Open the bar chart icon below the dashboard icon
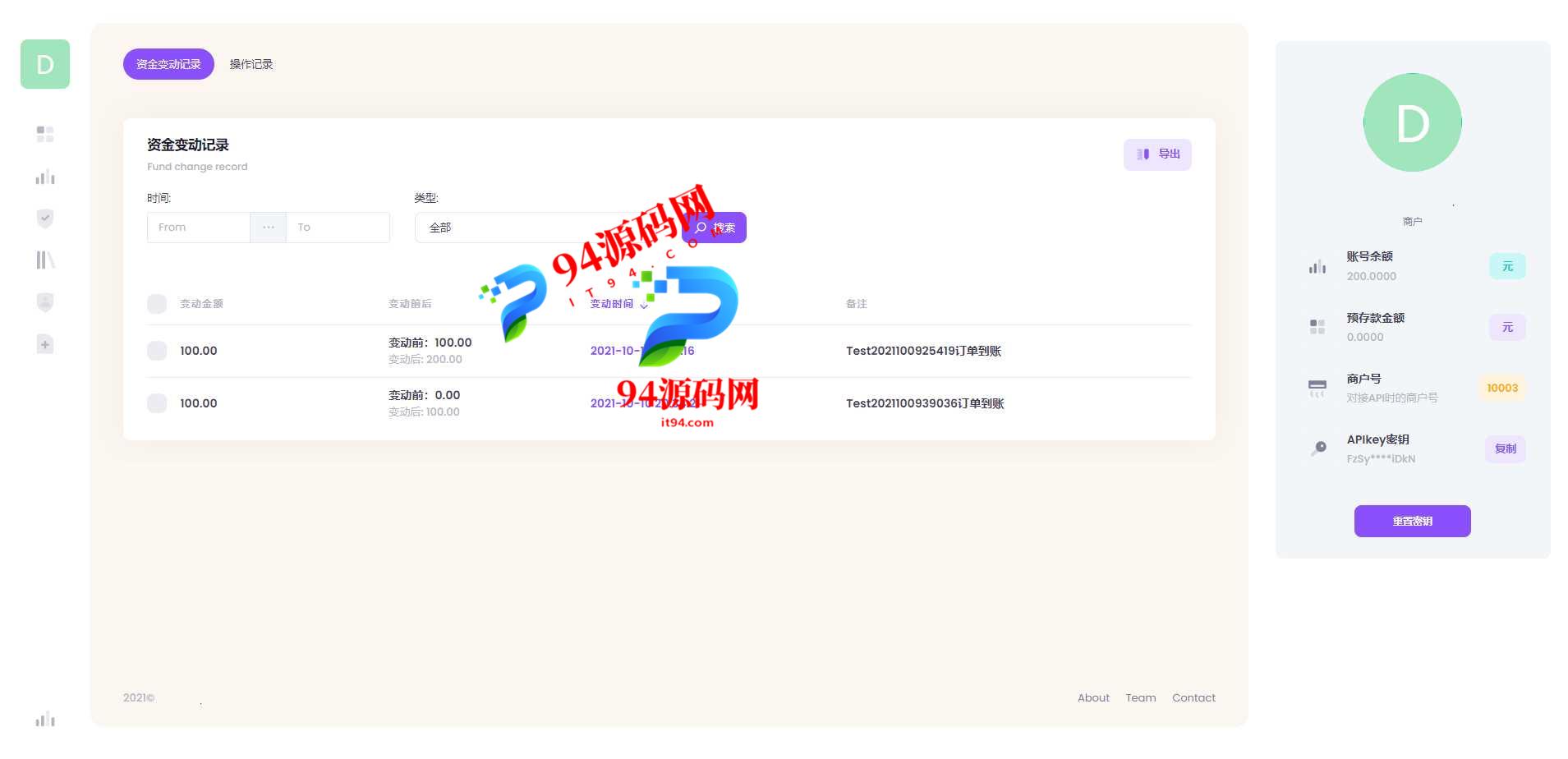 [x=45, y=177]
